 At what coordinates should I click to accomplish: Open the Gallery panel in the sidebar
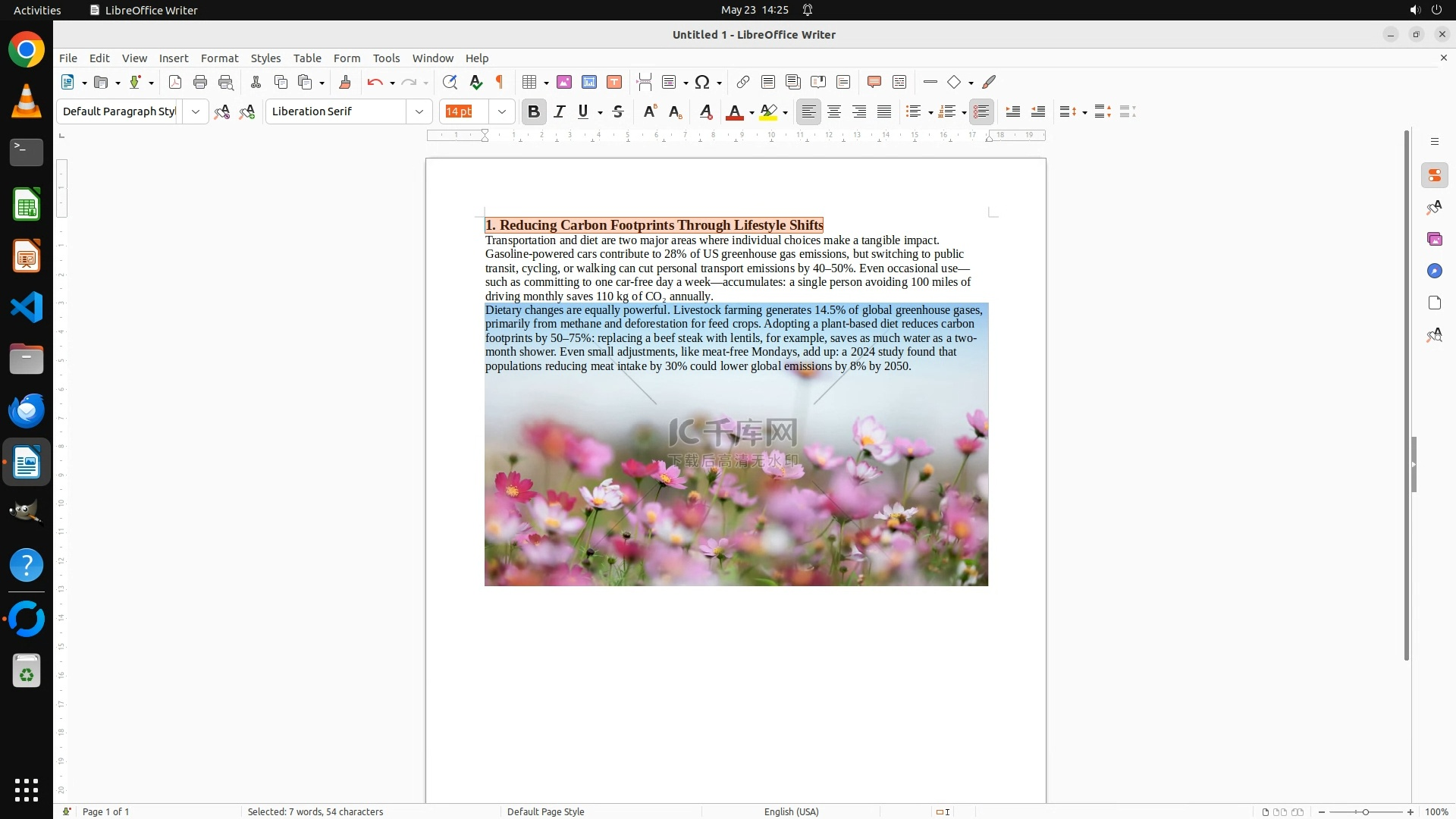tap(1434, 239)
